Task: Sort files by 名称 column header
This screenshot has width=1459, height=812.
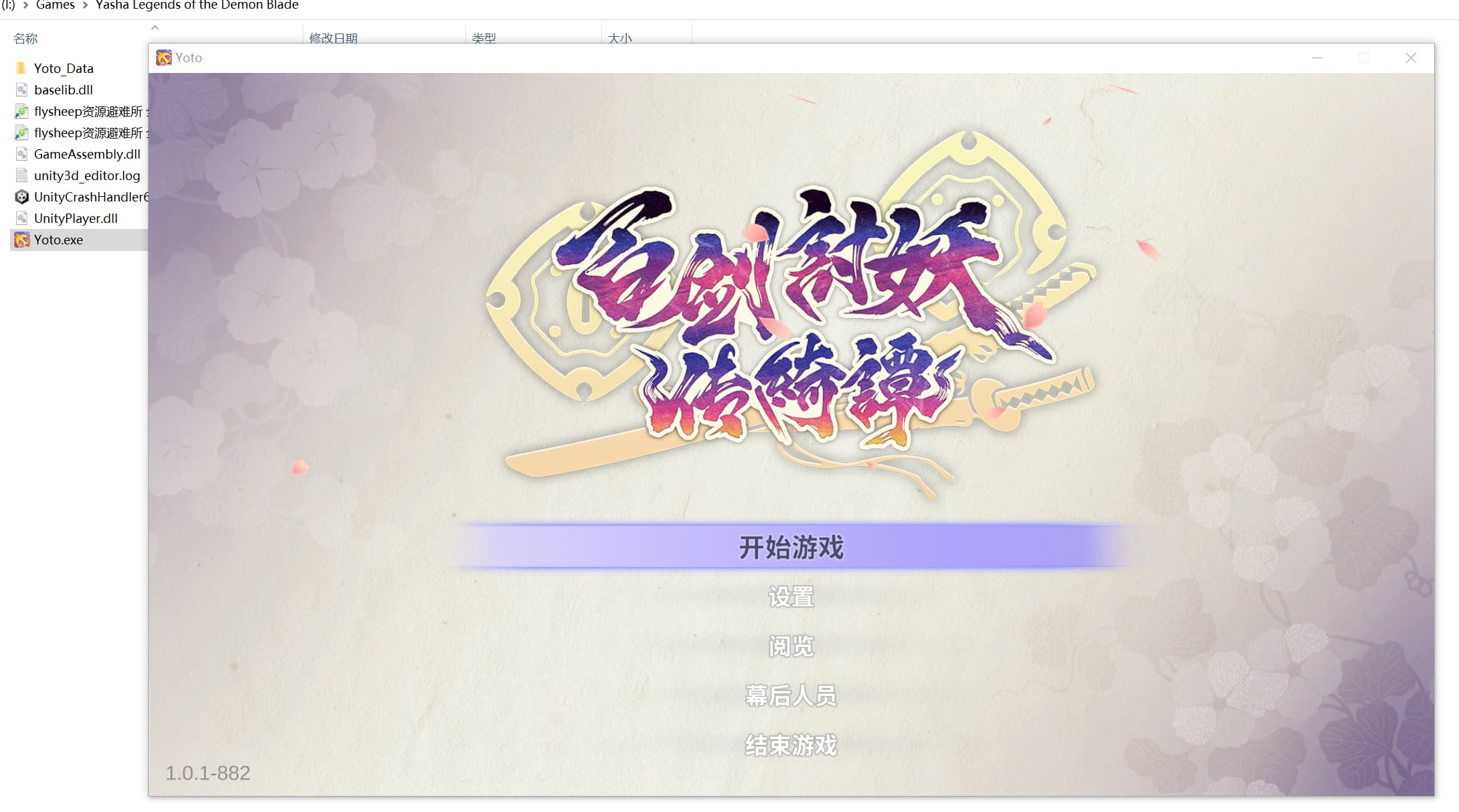Action: click(x=25, y=38)
